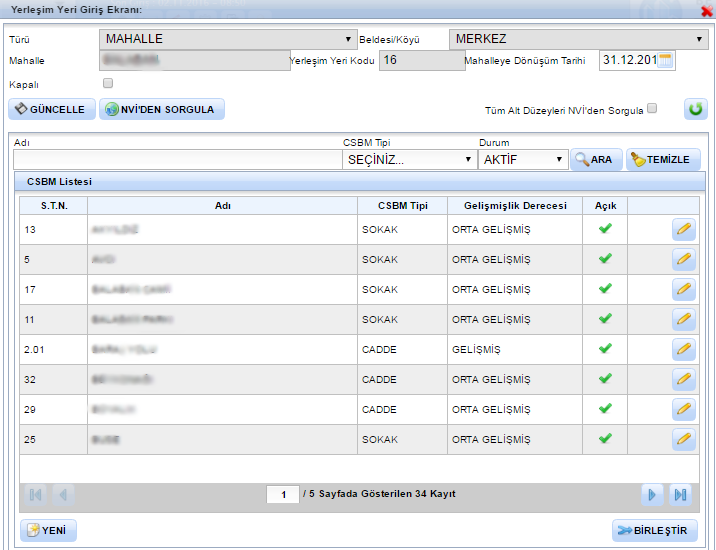Sort by CSBM Tipi column header
The height and width of the screenshot is (550, 716).
[x=402, y=206]
